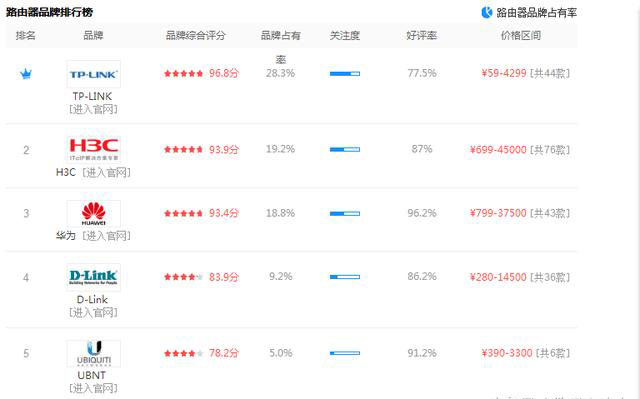Visit UBNT 进入官网 link
Image resolution: width=640 pixels, height=399 pixels.
coord(93,388)
